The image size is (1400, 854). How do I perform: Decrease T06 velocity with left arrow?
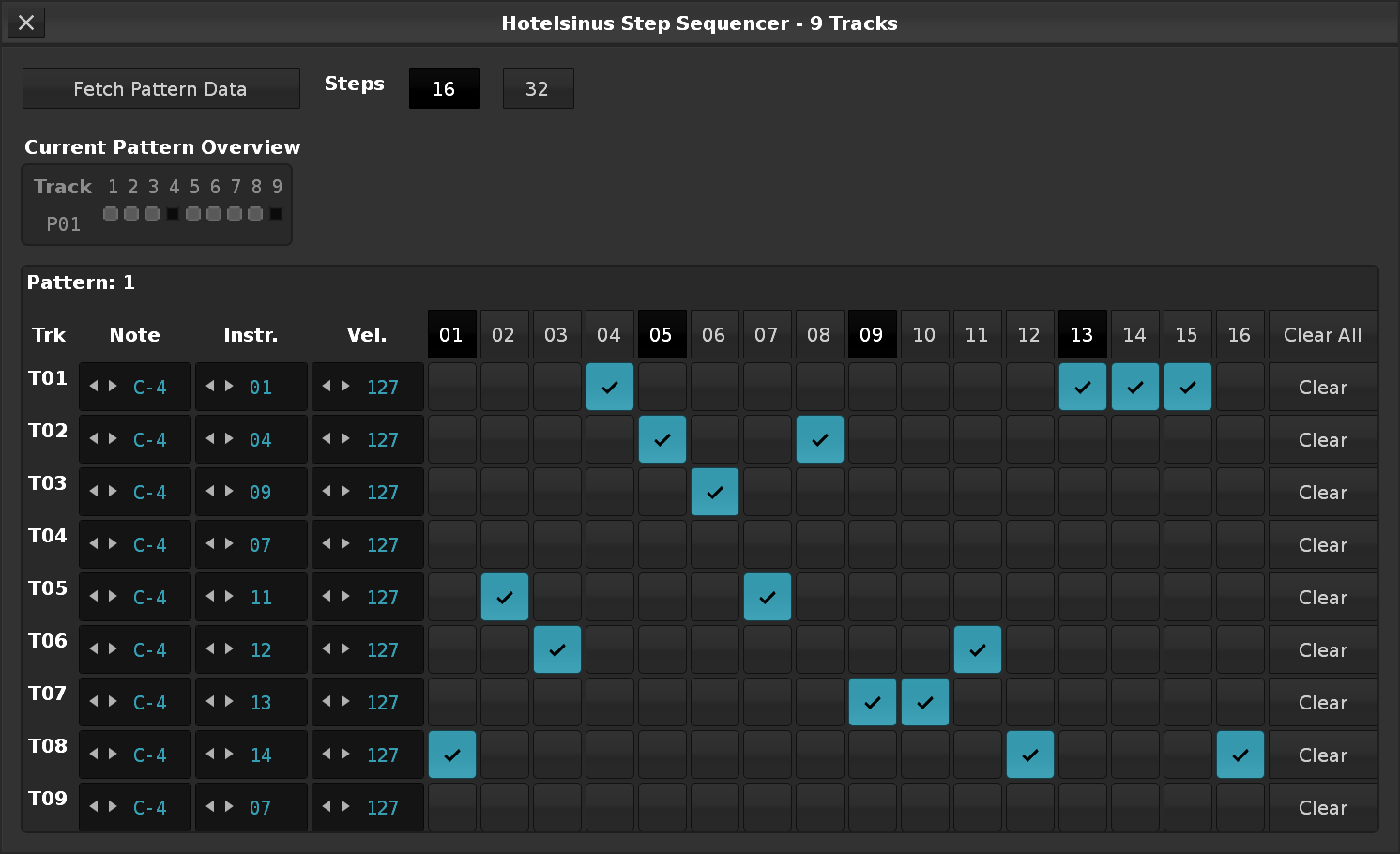pyautogui.click(x=327, y=648)
